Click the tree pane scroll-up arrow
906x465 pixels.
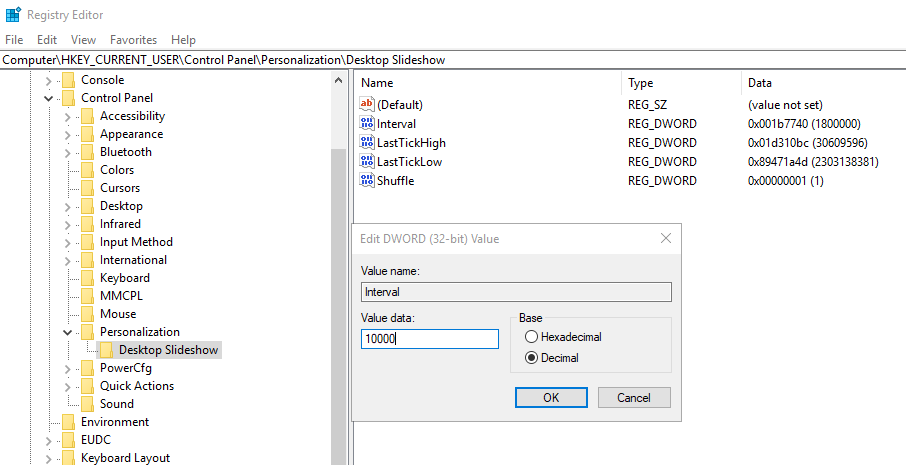click(339, 81)
